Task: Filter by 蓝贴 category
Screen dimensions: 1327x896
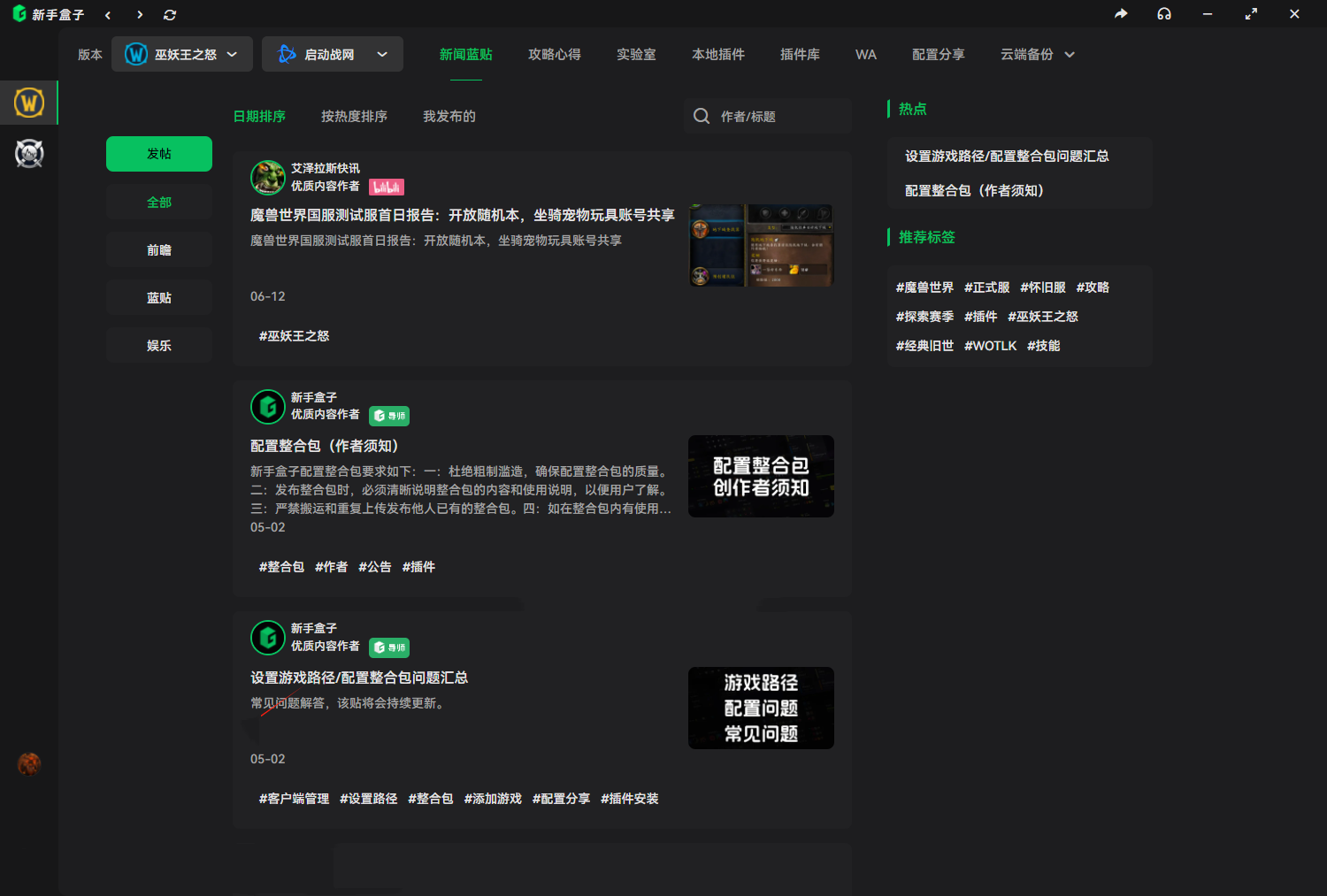Action: [159, 297]
